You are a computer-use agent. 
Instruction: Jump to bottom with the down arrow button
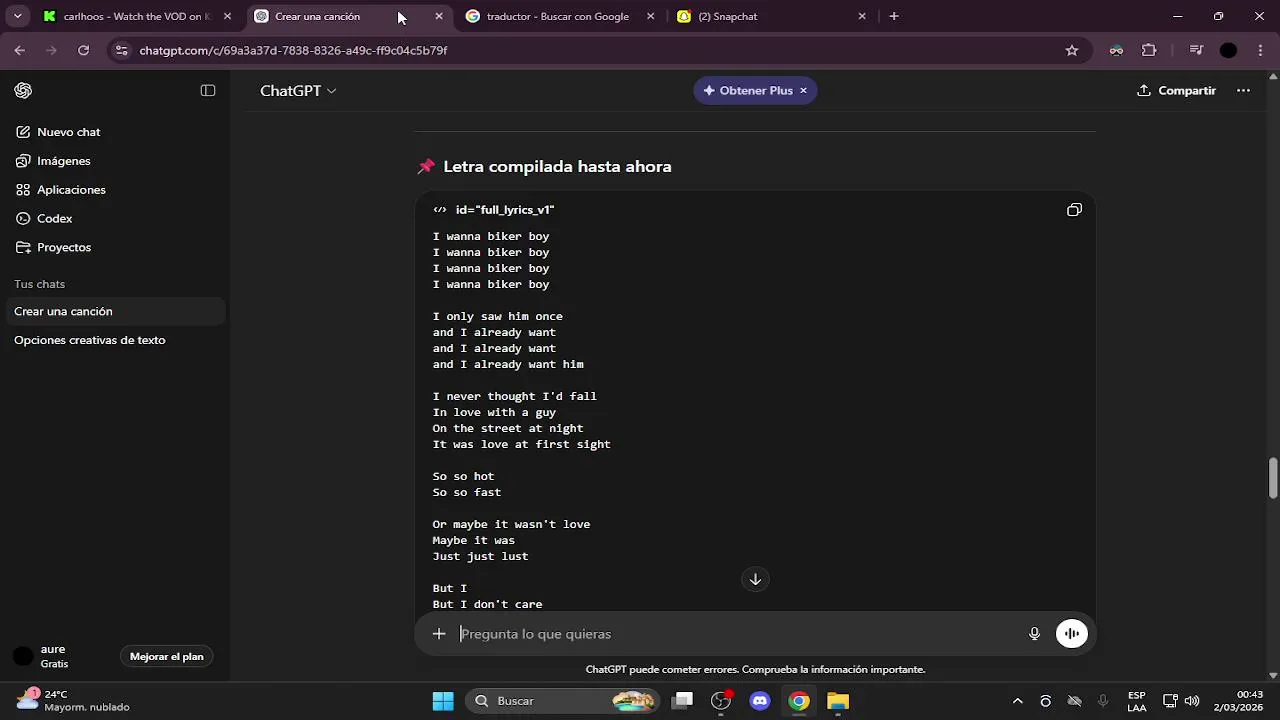pyautogui.click(x=755, y=580)
